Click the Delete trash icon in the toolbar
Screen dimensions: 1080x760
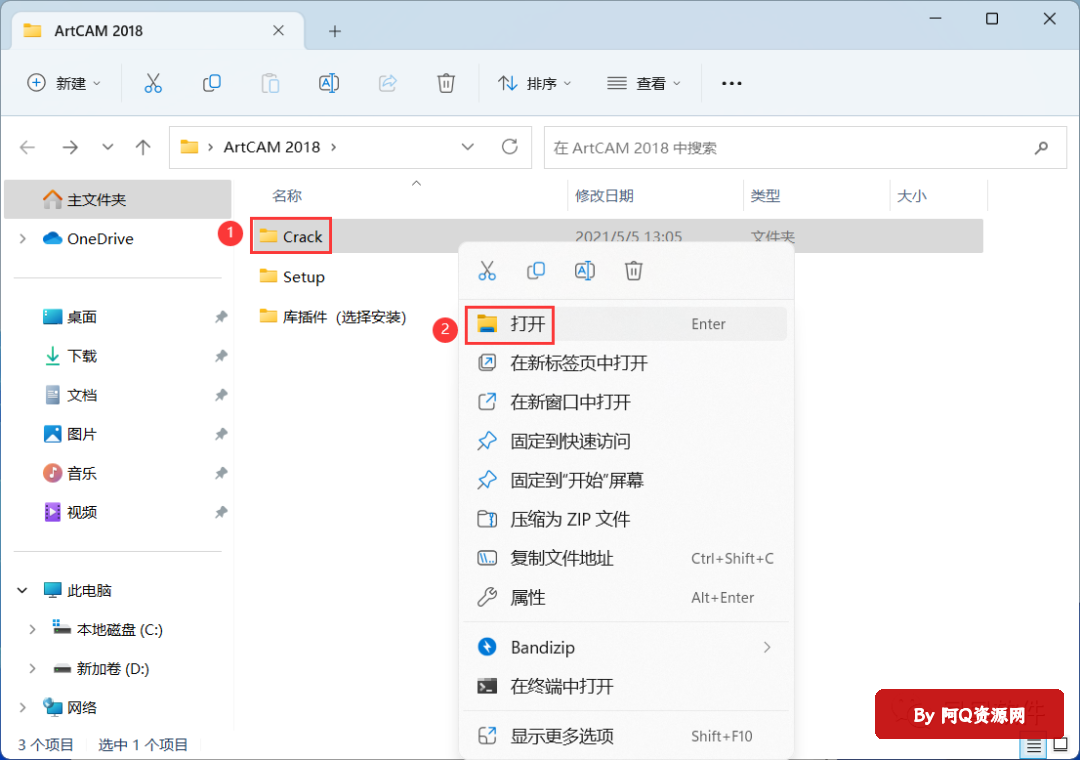[x=446, y=83]
